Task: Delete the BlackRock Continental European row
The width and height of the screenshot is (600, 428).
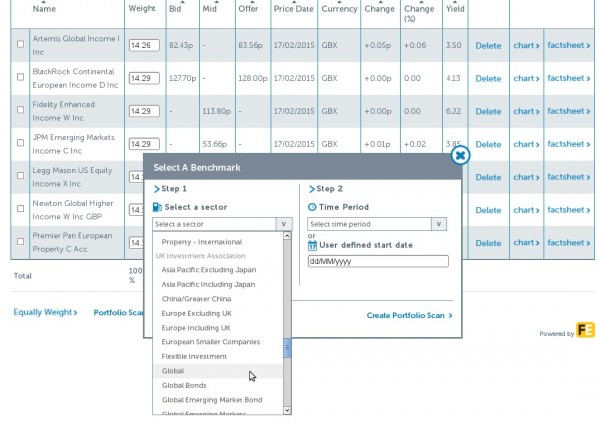Action: (x=488, y=78)
